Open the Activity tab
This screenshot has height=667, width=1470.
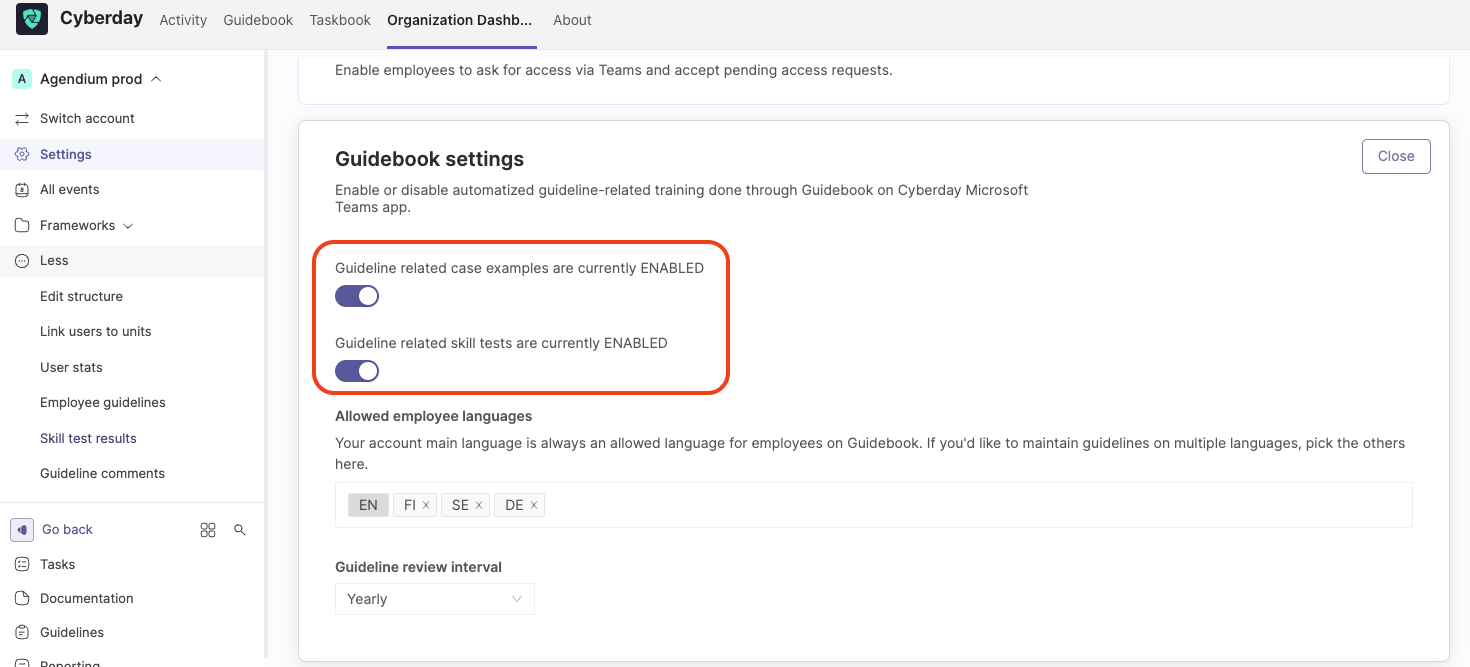(183, 20)
